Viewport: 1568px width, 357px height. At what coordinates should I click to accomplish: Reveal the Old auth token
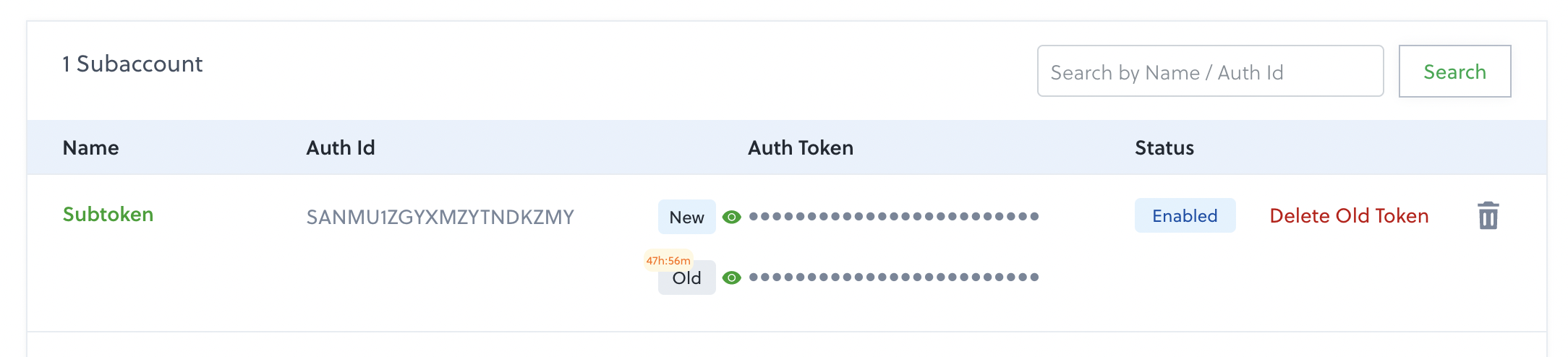732,278
